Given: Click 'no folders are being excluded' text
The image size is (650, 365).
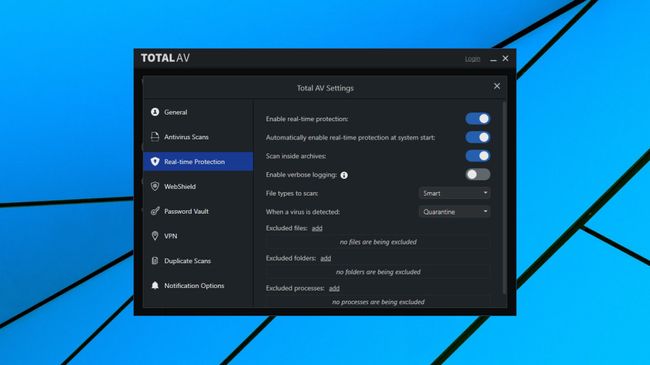Looking at the screenshot, I should pos(378,272).
